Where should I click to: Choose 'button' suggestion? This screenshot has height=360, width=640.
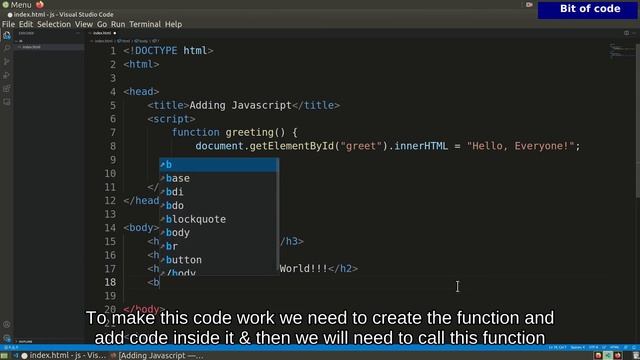tap(219, 260)
